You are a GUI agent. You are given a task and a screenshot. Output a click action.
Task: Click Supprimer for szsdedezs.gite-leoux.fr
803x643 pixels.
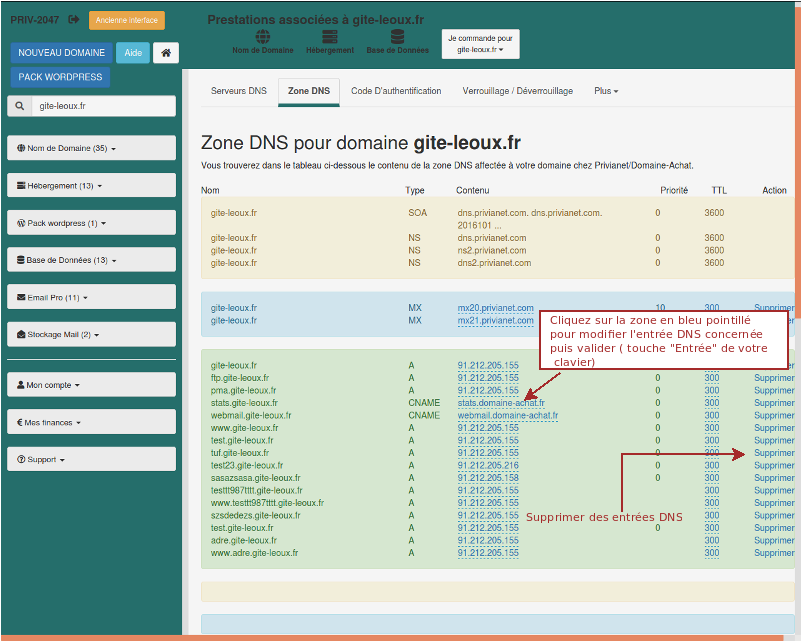pyautogui.click(x=774, y=516)
